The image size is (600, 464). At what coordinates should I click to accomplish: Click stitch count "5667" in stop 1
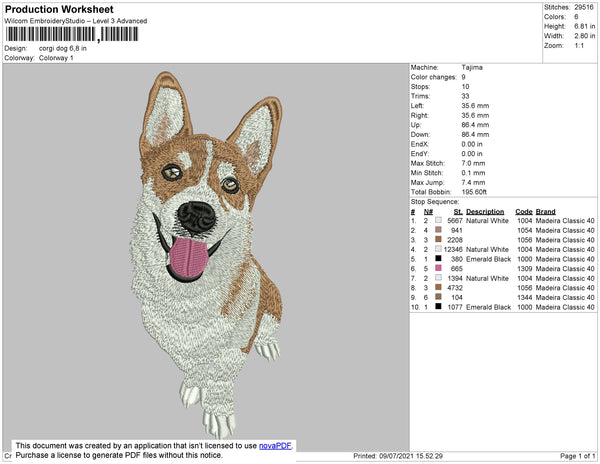455,221
